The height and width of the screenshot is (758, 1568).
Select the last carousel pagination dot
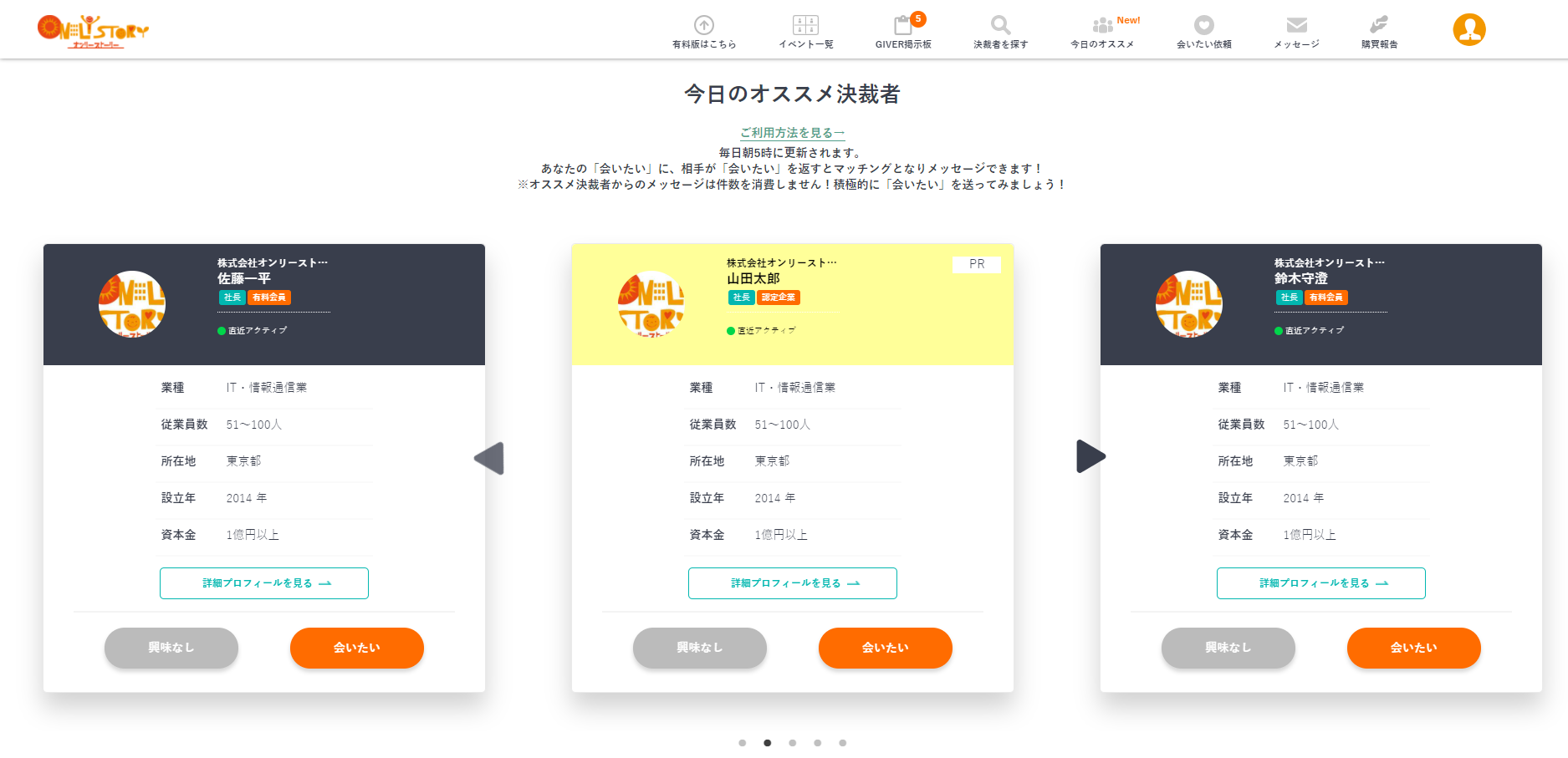tap(842, 743)
